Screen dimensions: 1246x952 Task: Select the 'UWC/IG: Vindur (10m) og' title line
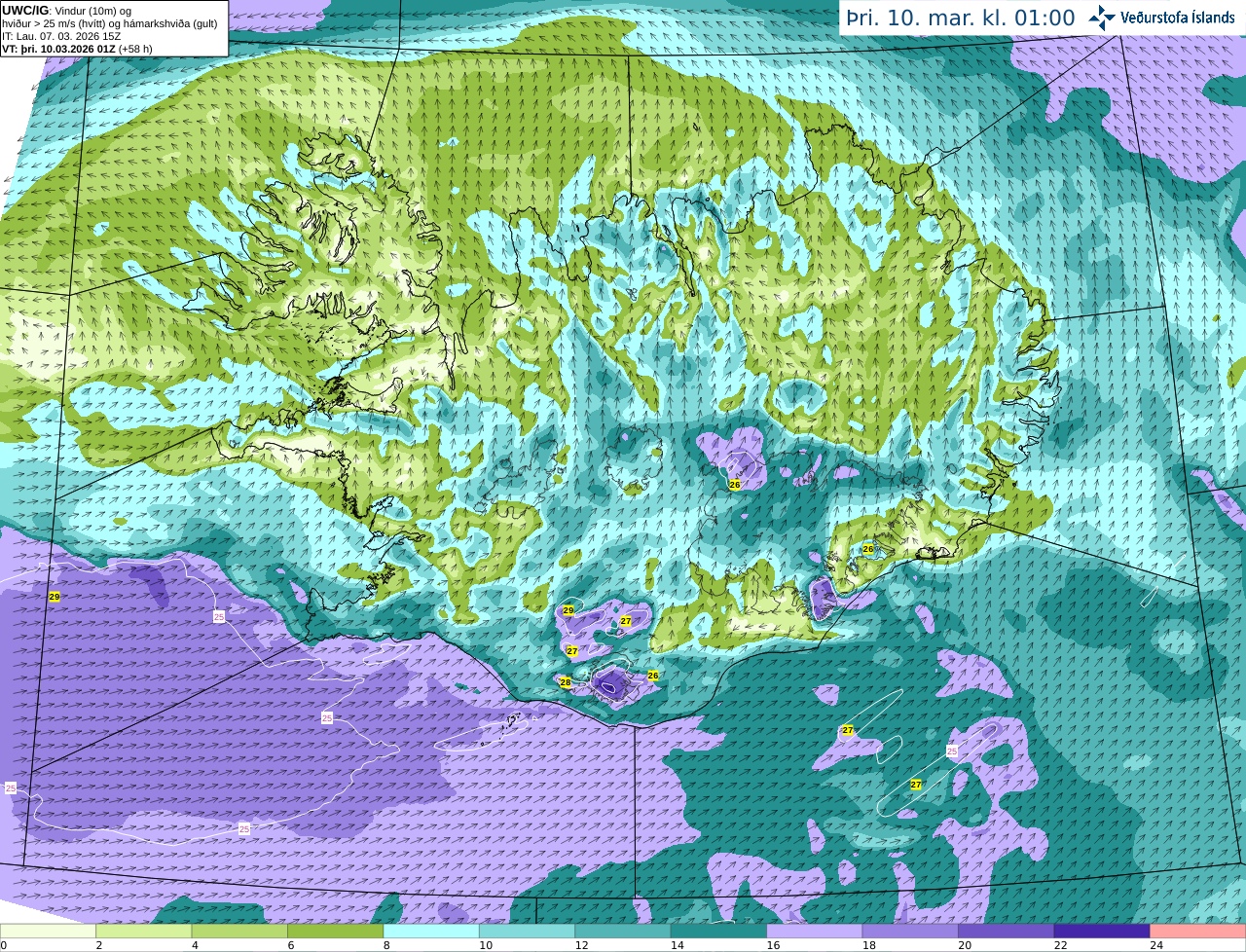[x=66, y=11]
